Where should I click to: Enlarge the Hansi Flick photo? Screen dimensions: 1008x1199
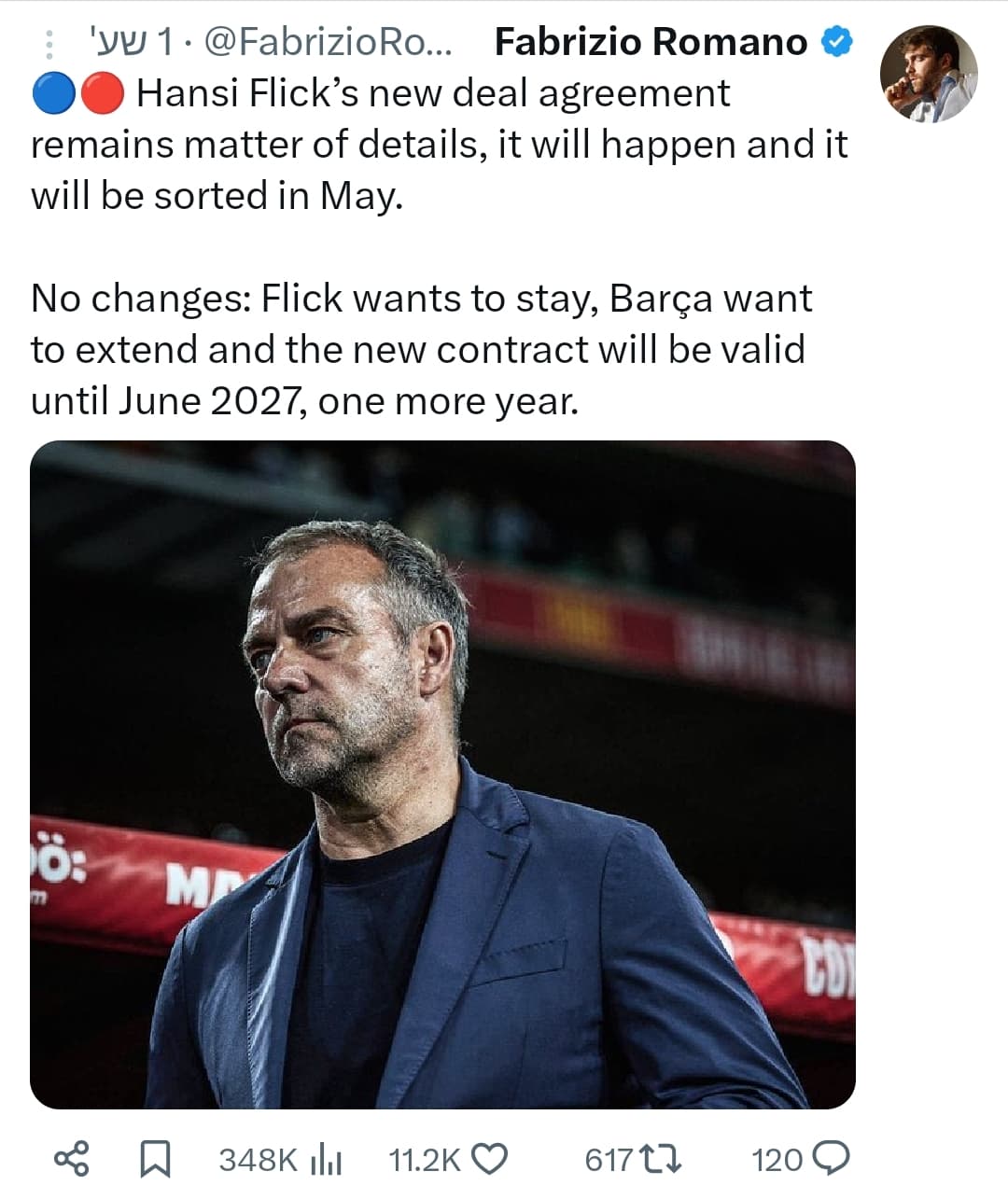[442, 774]
